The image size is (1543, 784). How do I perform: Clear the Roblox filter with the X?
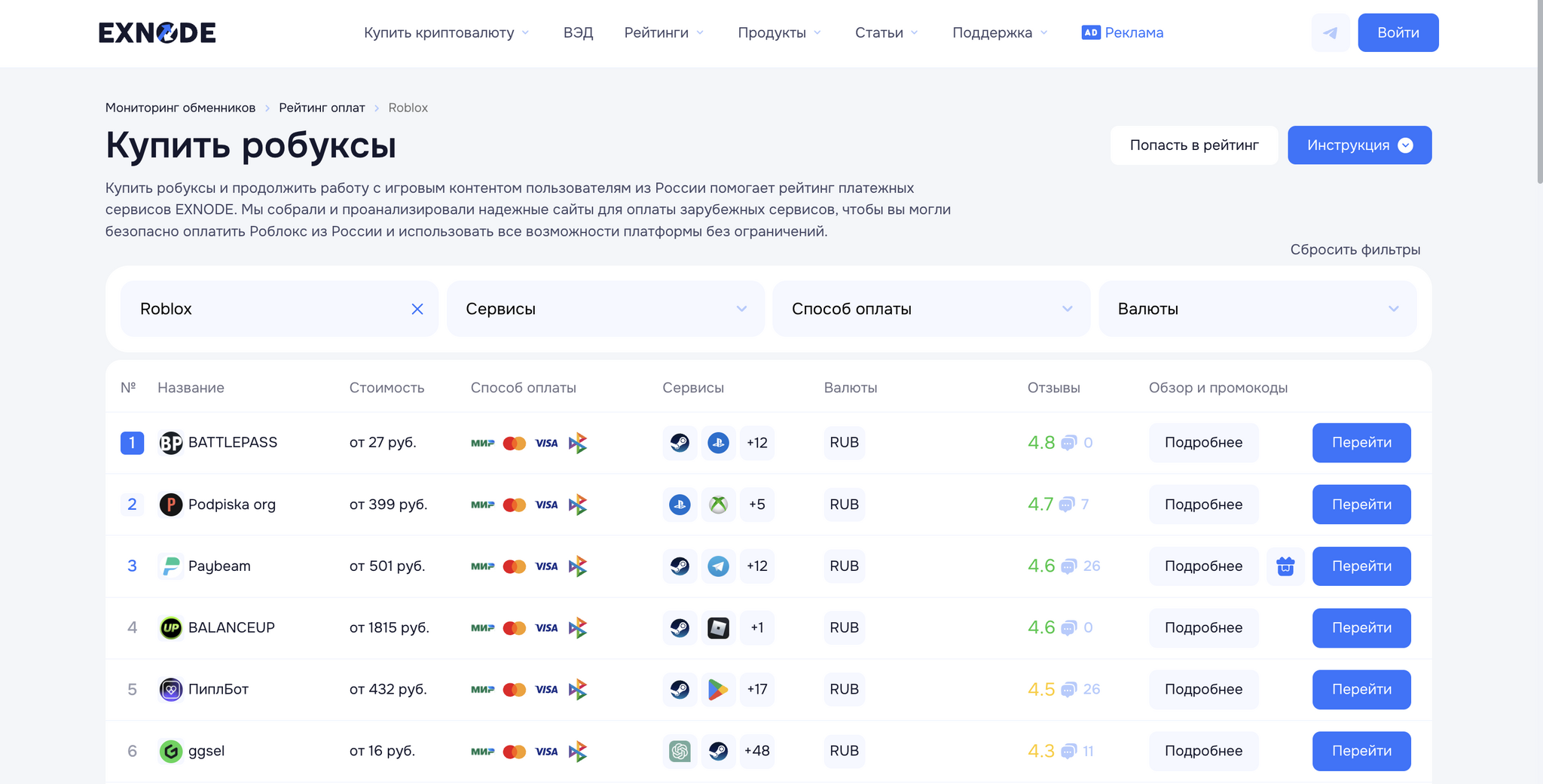417,309
